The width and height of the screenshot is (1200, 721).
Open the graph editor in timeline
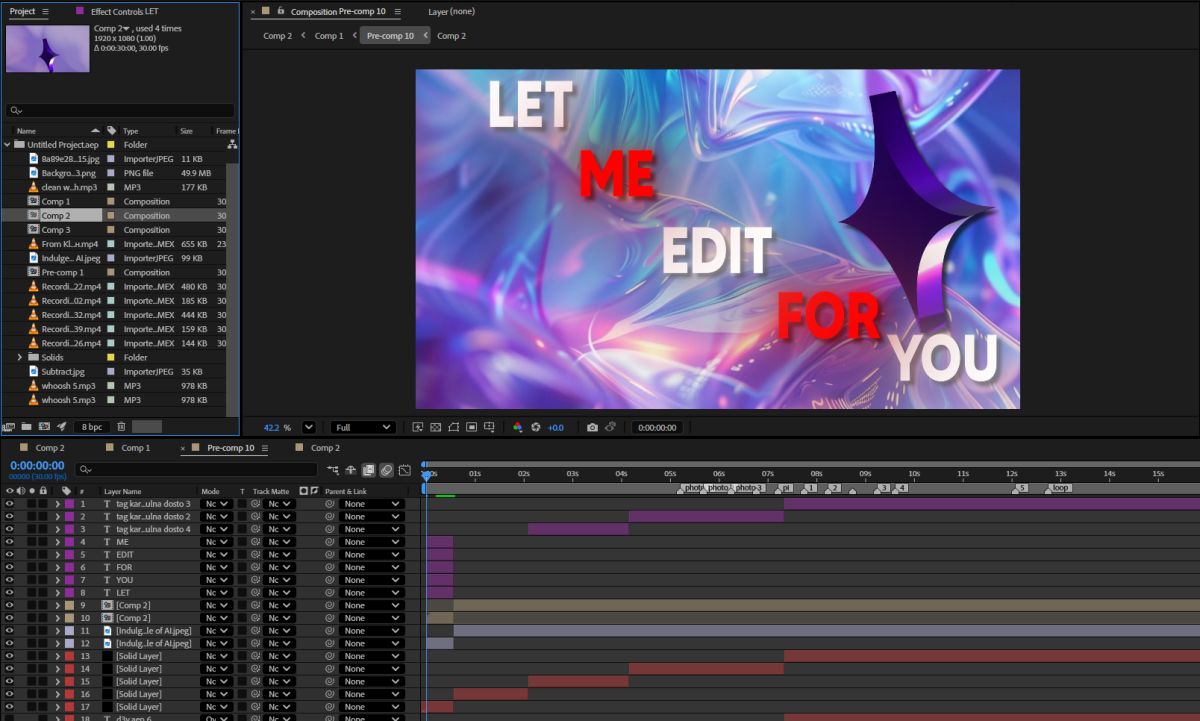point(406,470)
